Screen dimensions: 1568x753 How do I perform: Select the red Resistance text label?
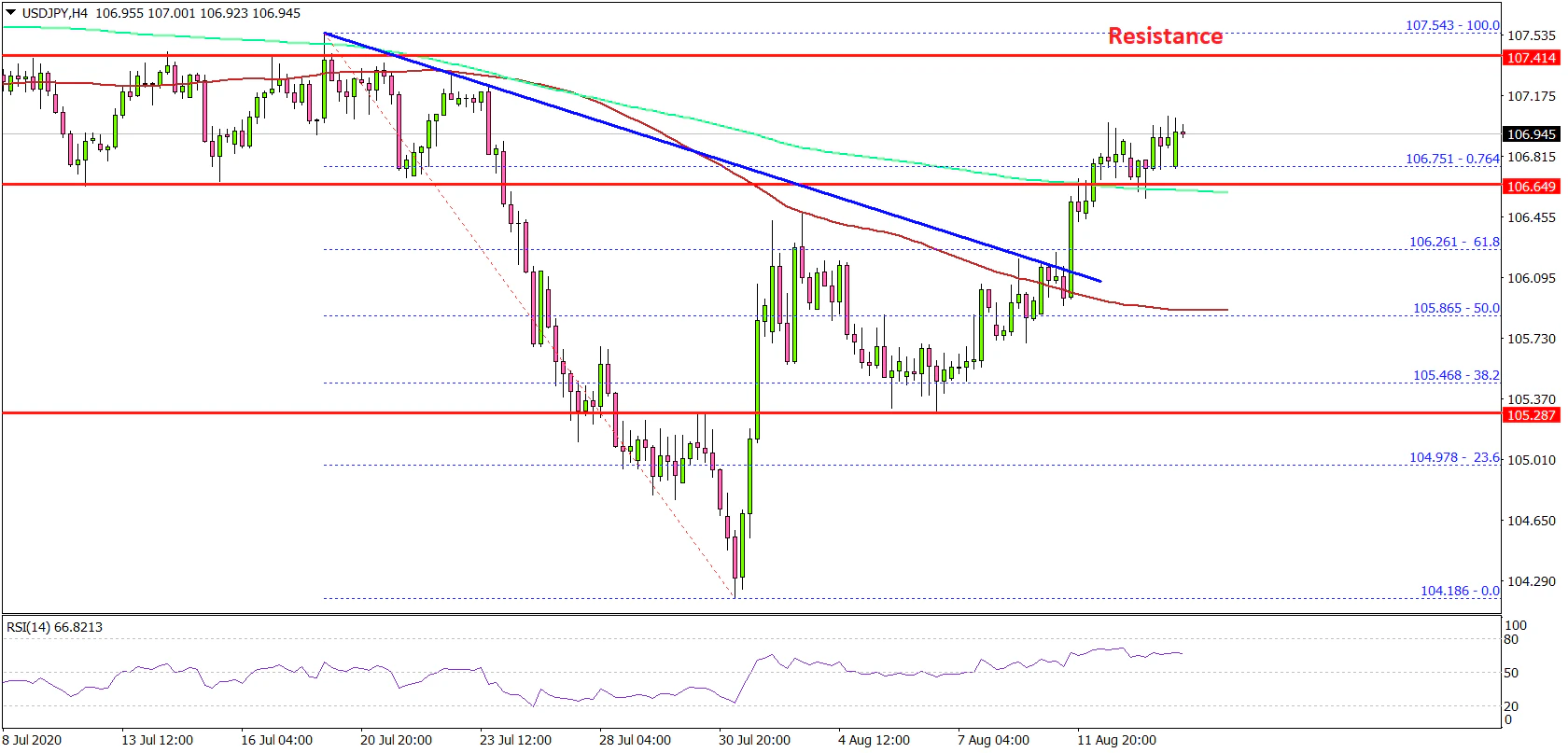pos(1165,36)
